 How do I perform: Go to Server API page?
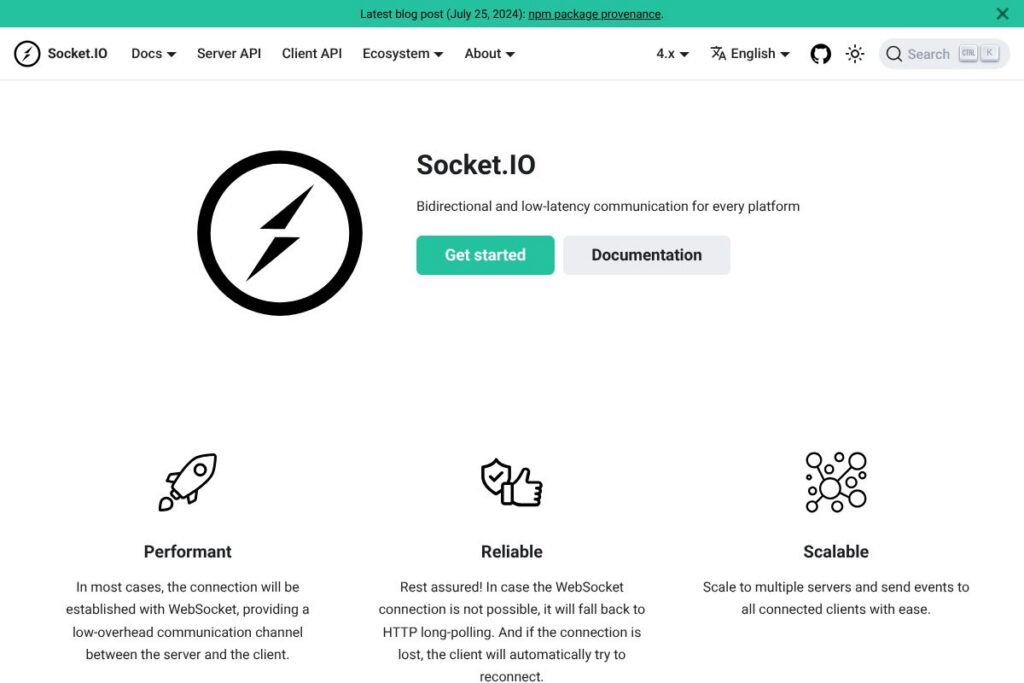coord(229,54)
